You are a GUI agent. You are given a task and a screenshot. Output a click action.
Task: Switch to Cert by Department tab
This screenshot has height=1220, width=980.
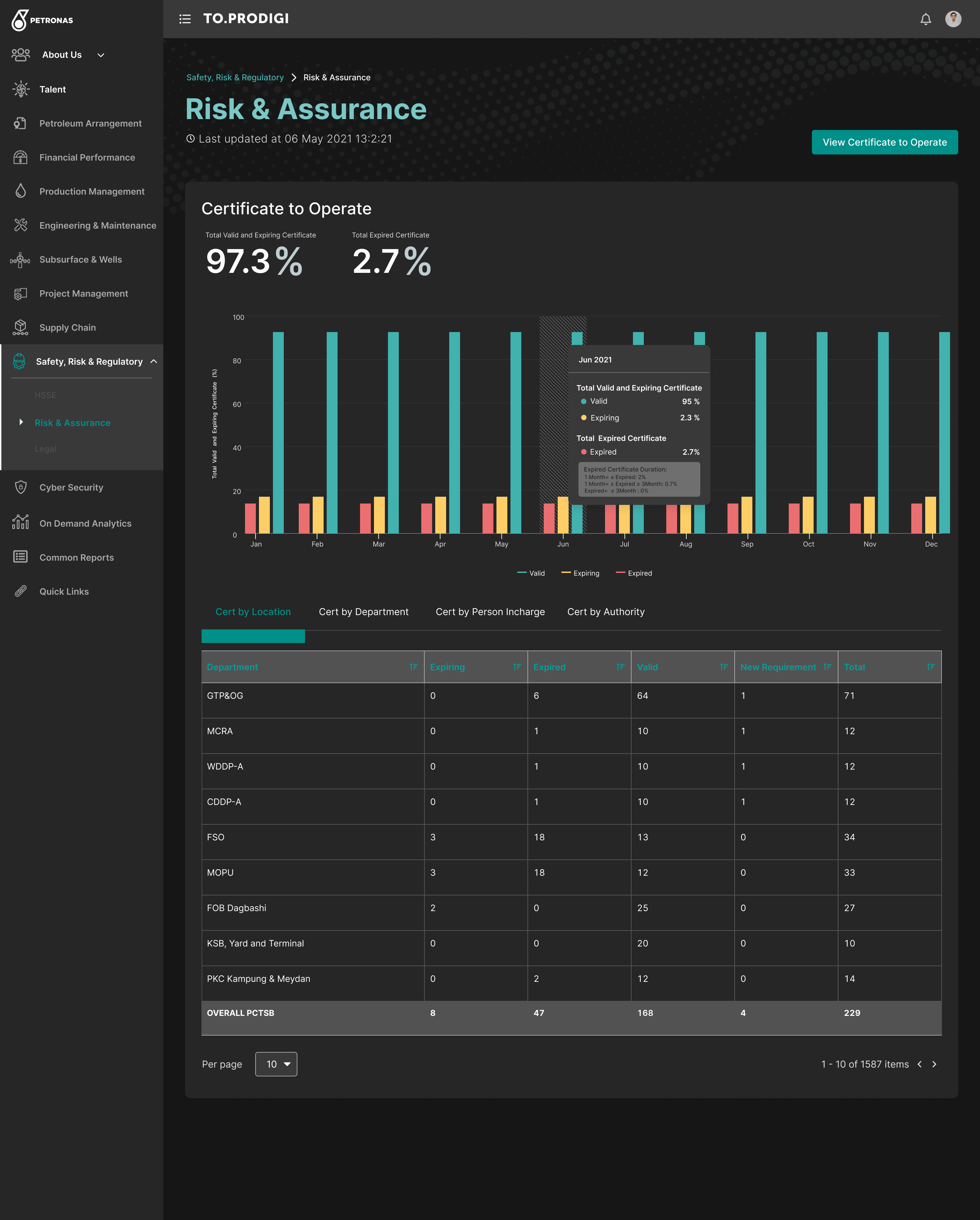tap(363, 612)
